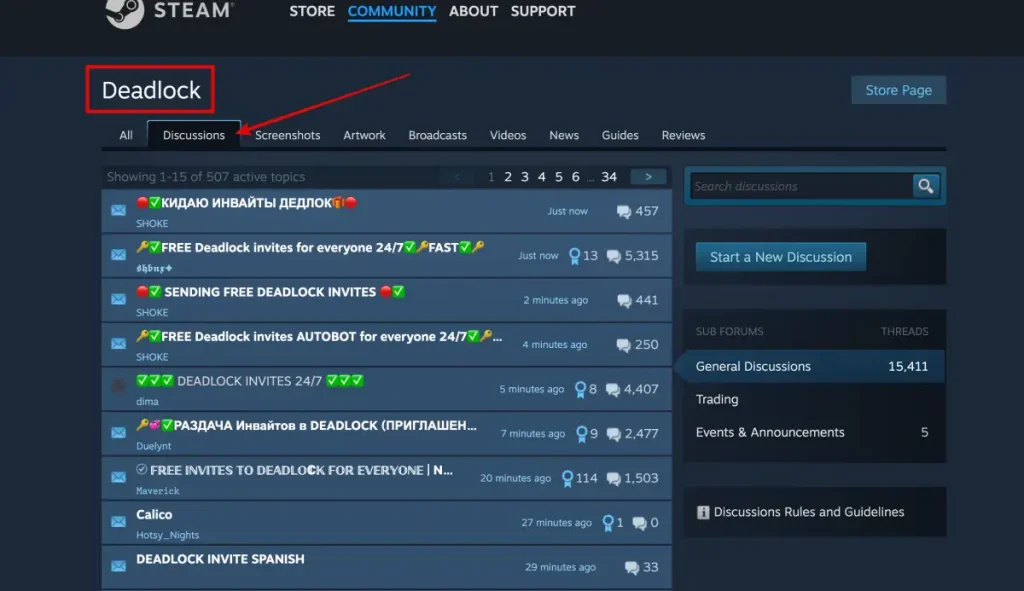The height and width of the screenshot is (591, 1024).
Task: Open the Artwork tab
Action: 364,135
